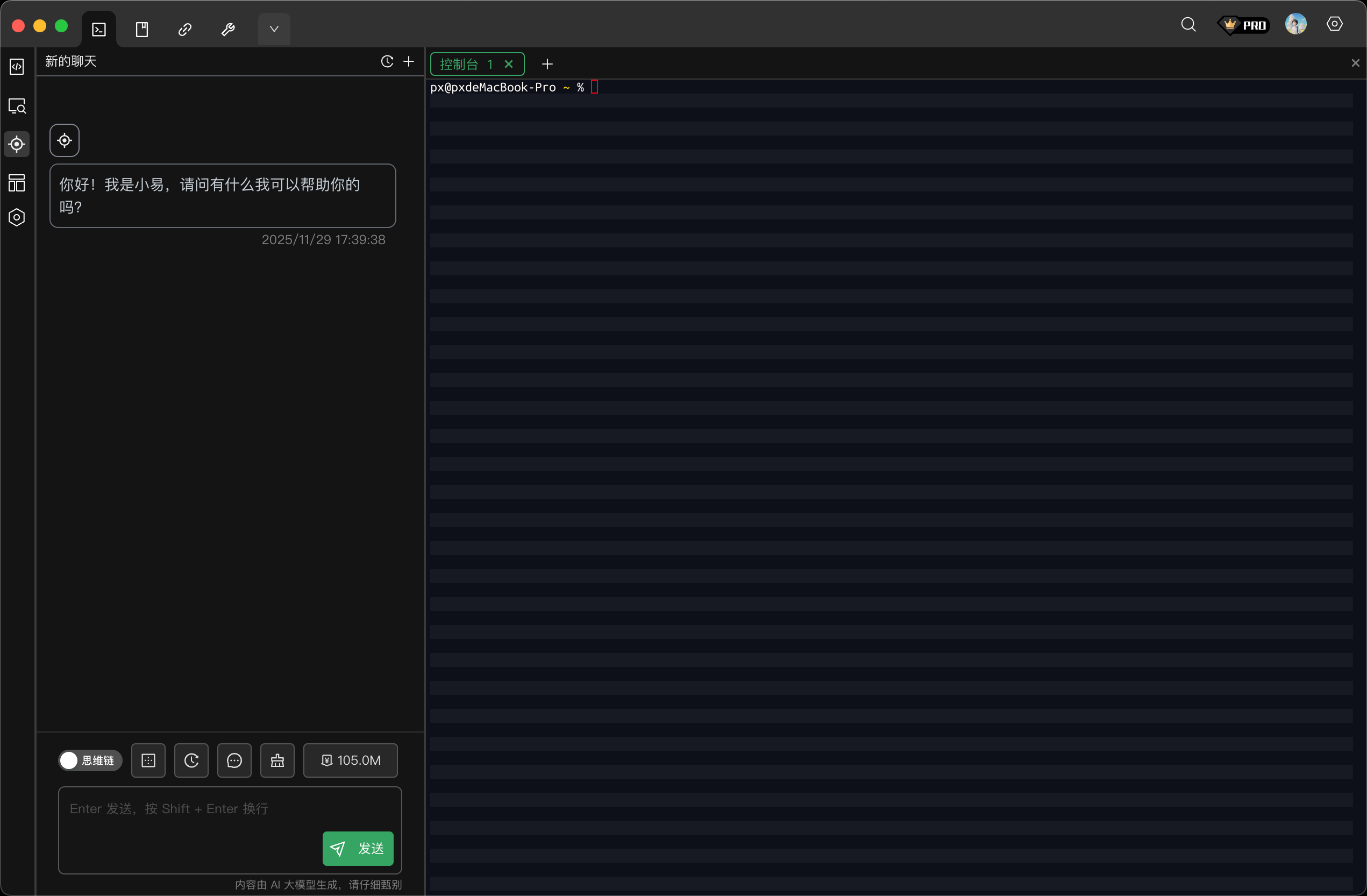Expand the top bar chevron dropdown
The image size is (1367, 896).
click(x=274, y=29)
